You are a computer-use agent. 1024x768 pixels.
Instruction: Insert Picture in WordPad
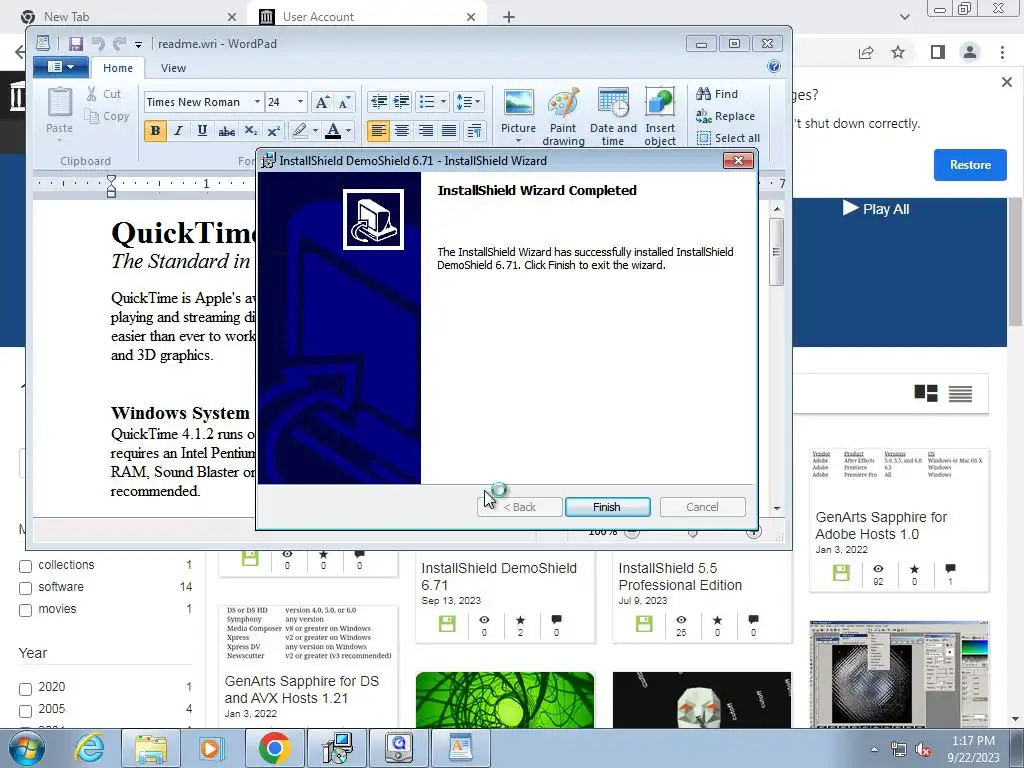[519, 116]
